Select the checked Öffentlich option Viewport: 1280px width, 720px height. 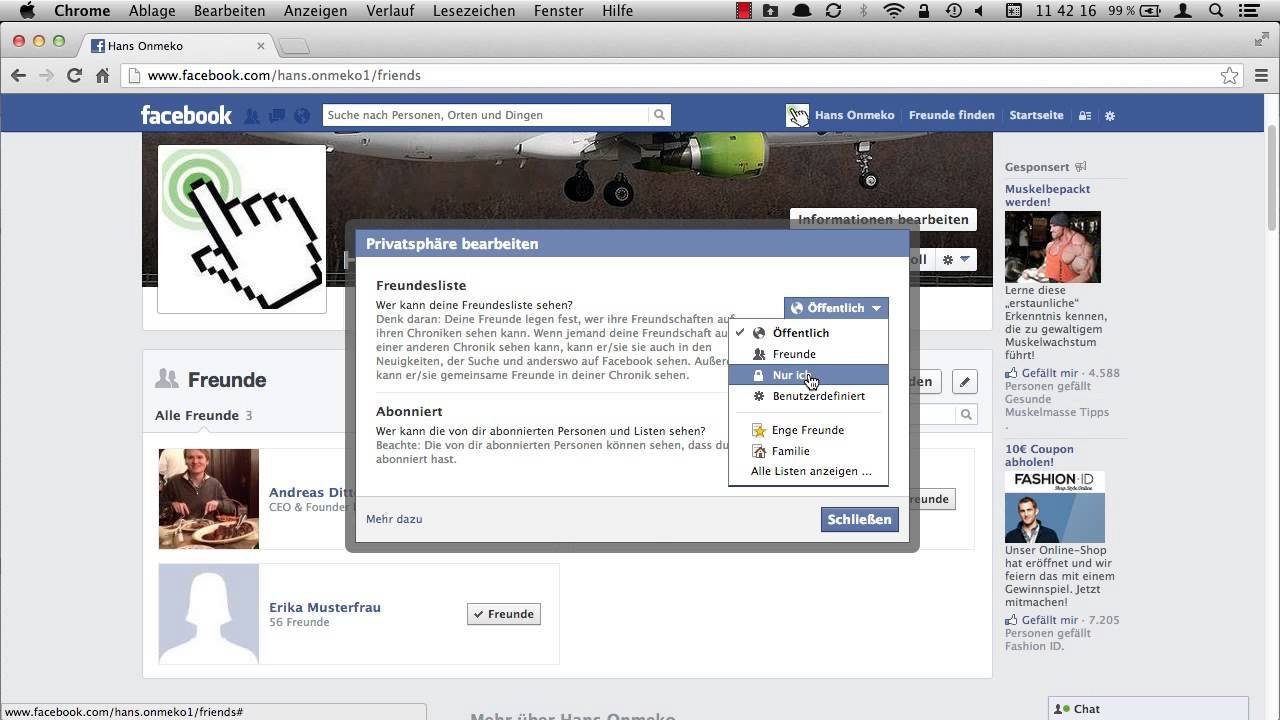pos(800,333)
